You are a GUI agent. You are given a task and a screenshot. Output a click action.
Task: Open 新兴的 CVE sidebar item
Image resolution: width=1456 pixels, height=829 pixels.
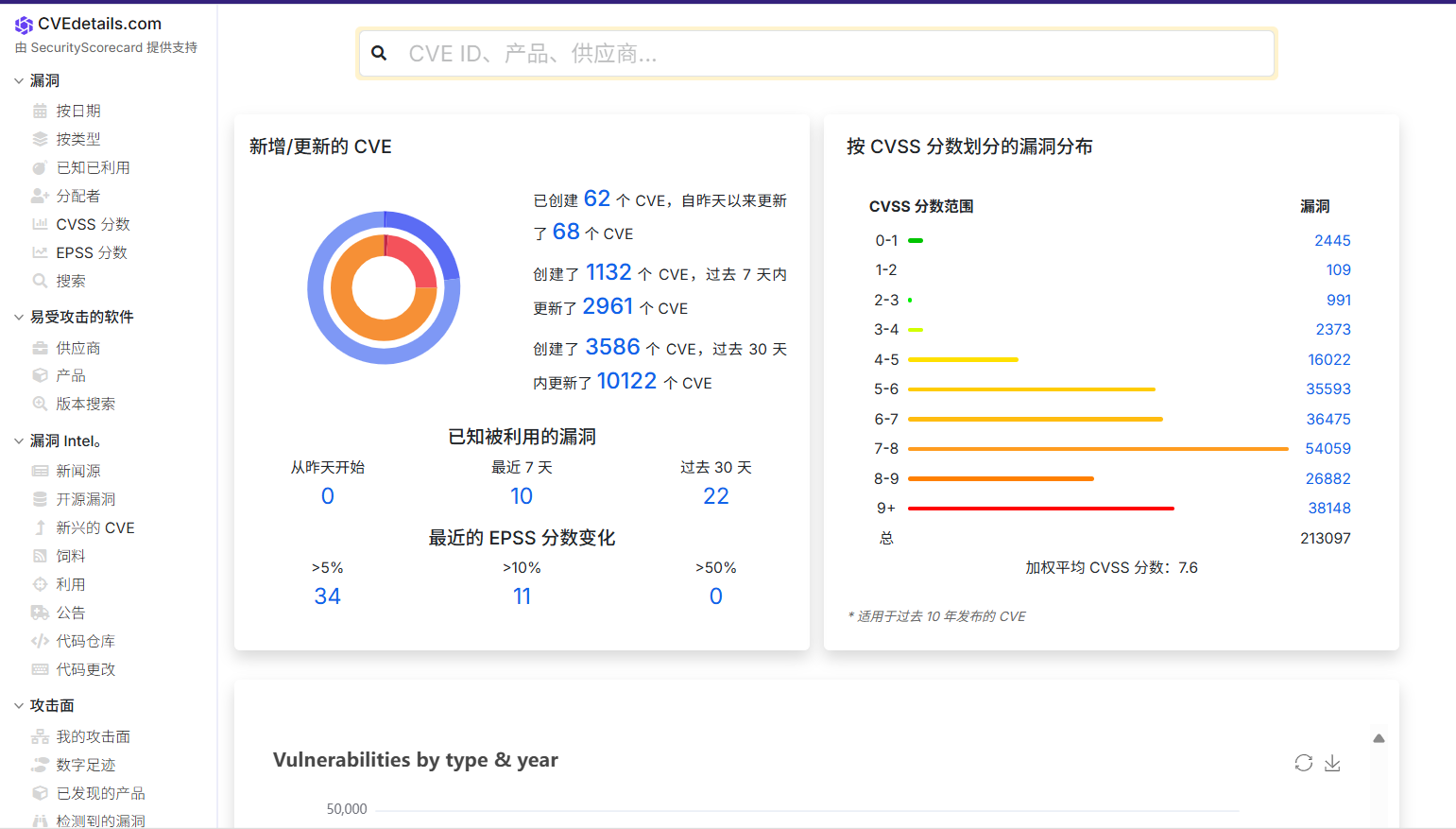[x=94, y=527]
